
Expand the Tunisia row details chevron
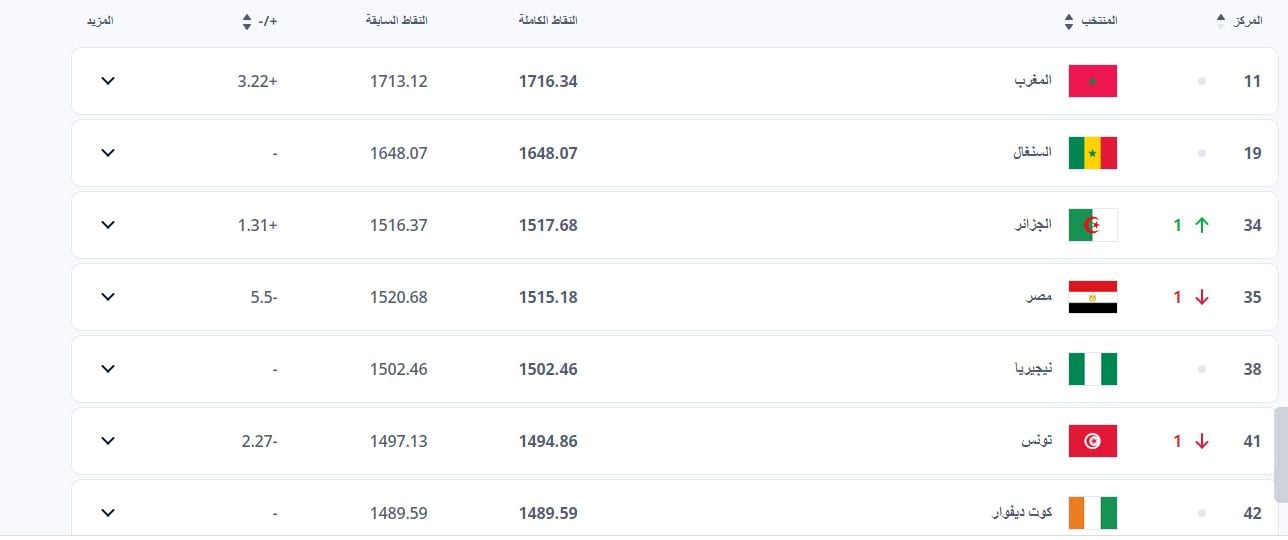[x=108, y=441]
